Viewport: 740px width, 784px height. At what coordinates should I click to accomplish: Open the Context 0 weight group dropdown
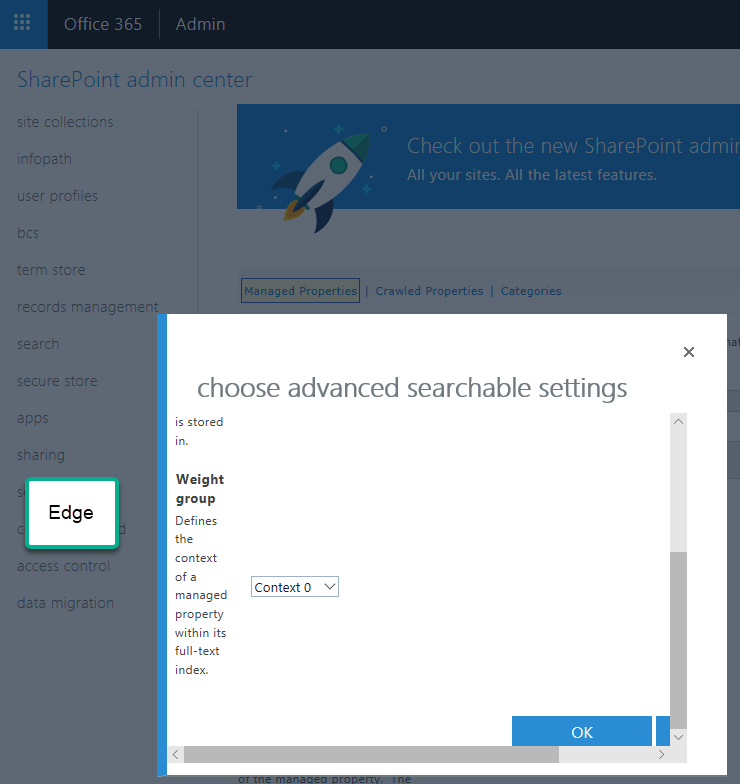[294, 587]
